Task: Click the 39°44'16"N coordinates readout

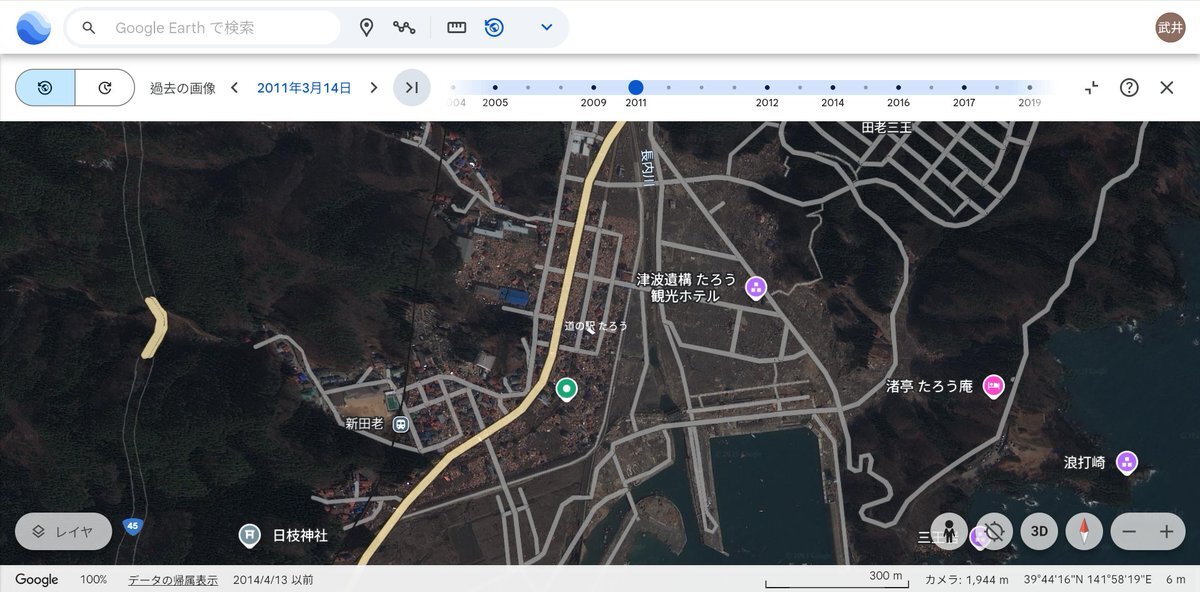Action: pyautogui.click(x=1088, y=580)
